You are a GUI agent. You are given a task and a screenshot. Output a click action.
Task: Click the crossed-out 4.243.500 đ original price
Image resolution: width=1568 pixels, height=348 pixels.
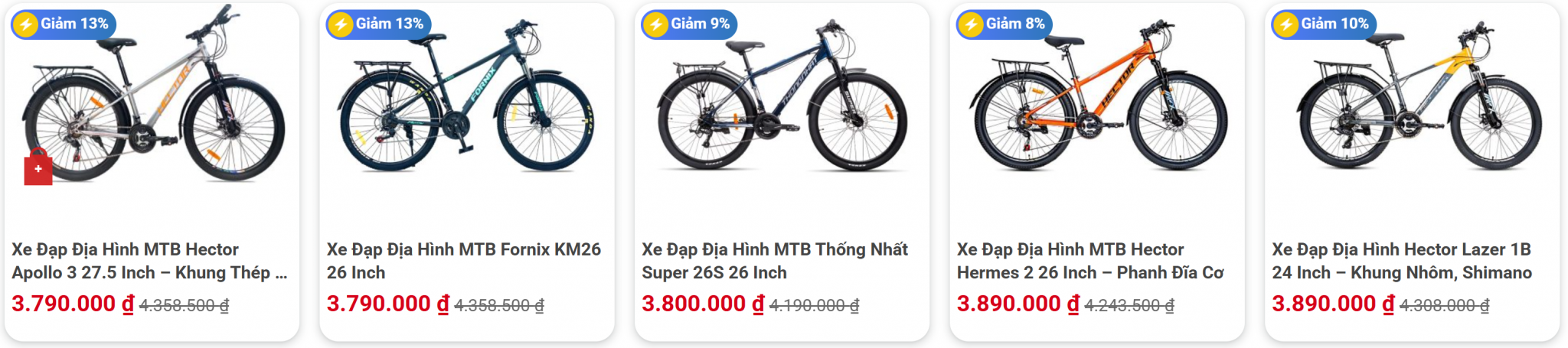1129,306
